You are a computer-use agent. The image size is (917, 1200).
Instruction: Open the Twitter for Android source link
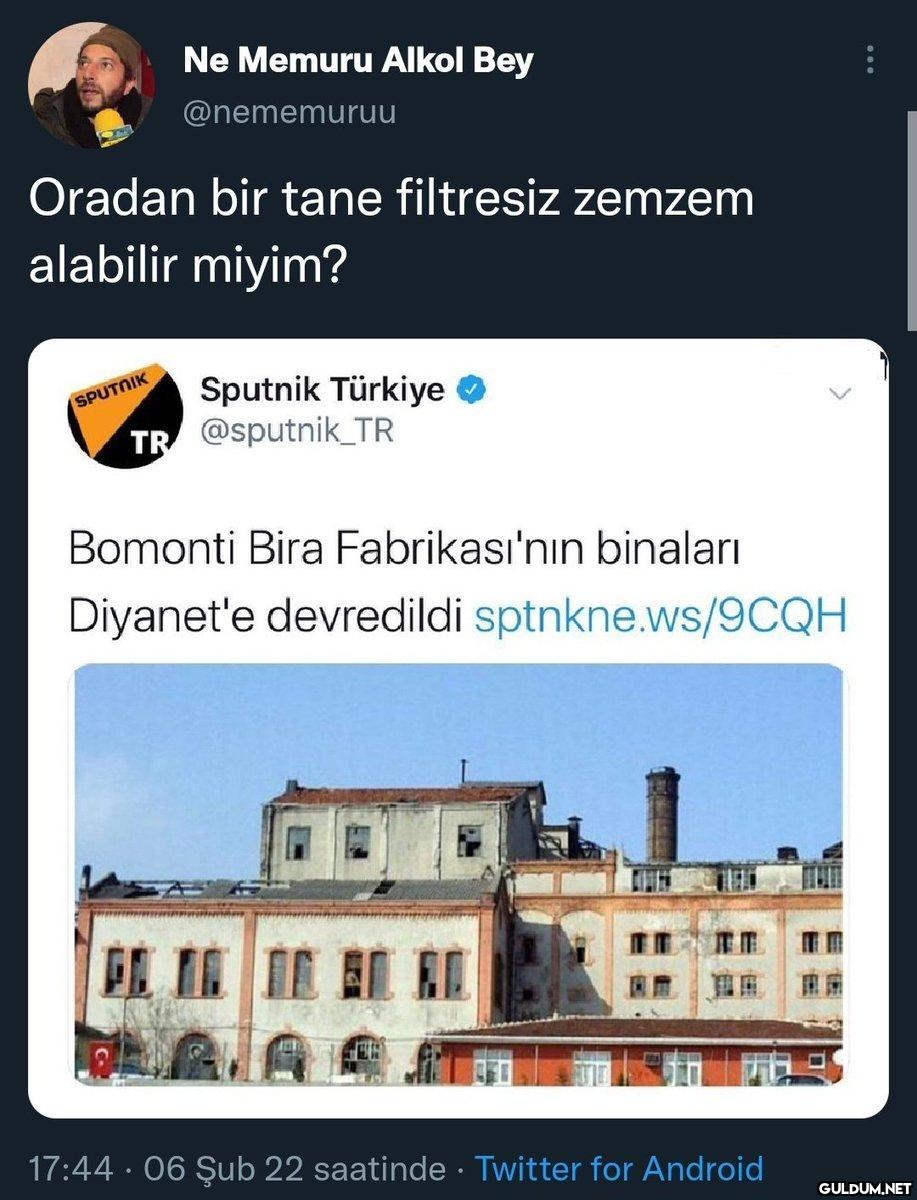click(619, 1168)
